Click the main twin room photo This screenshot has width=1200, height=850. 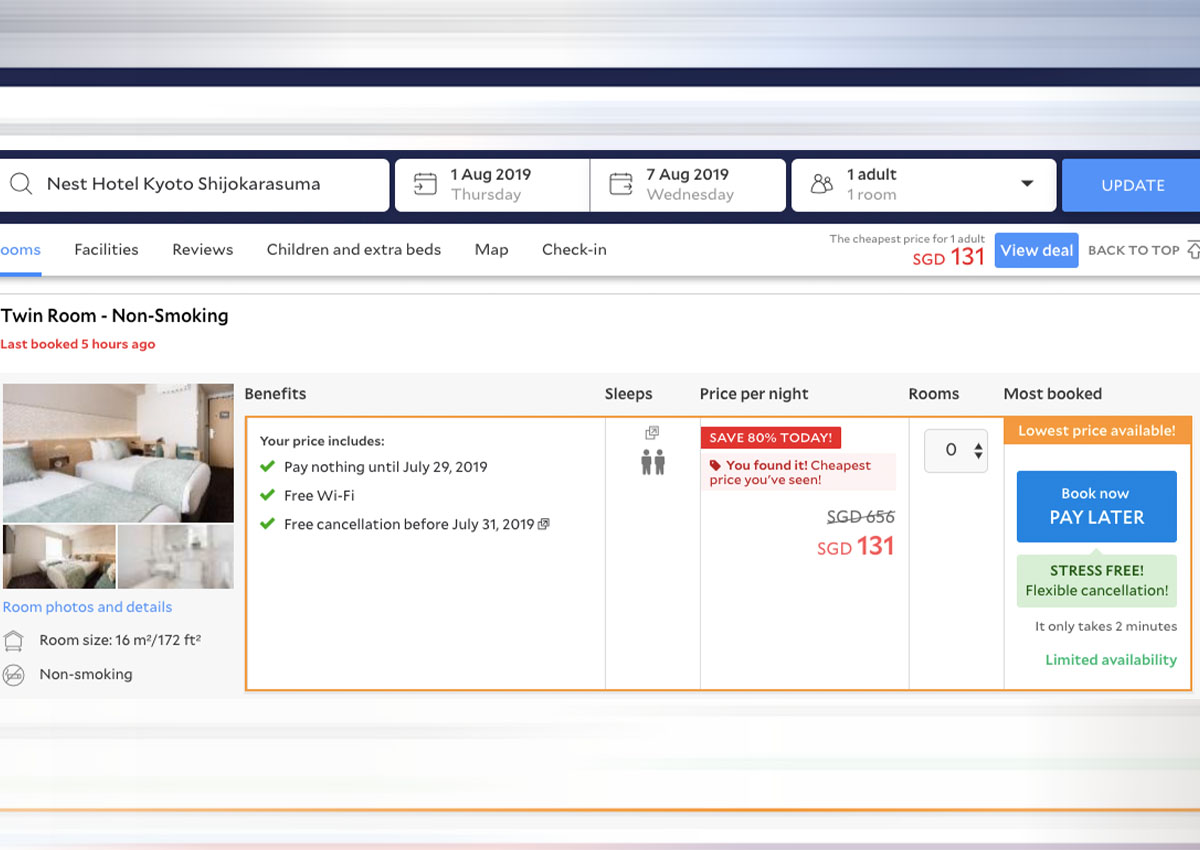pyautogui.click(x=118, y=453)
